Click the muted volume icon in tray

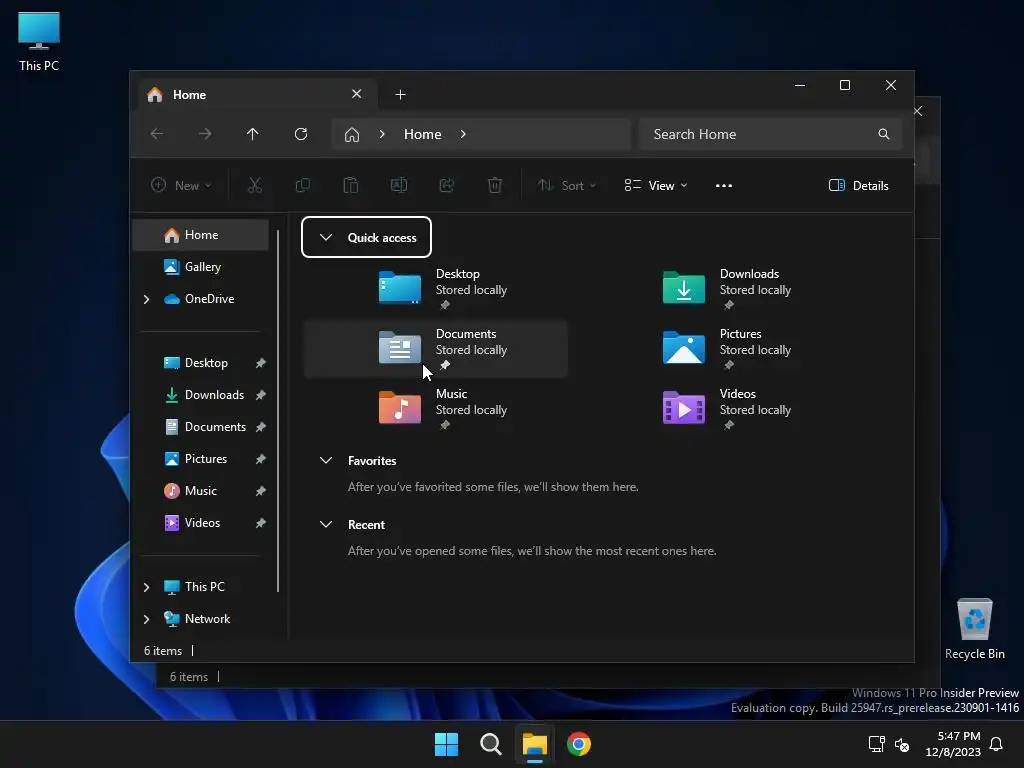click(x=903, y=744)
